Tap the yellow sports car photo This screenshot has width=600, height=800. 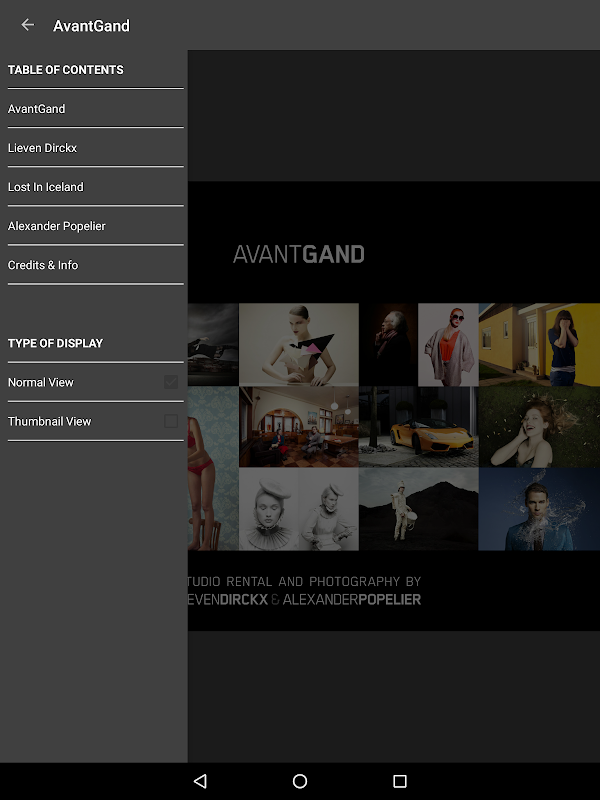coord(419,427)
